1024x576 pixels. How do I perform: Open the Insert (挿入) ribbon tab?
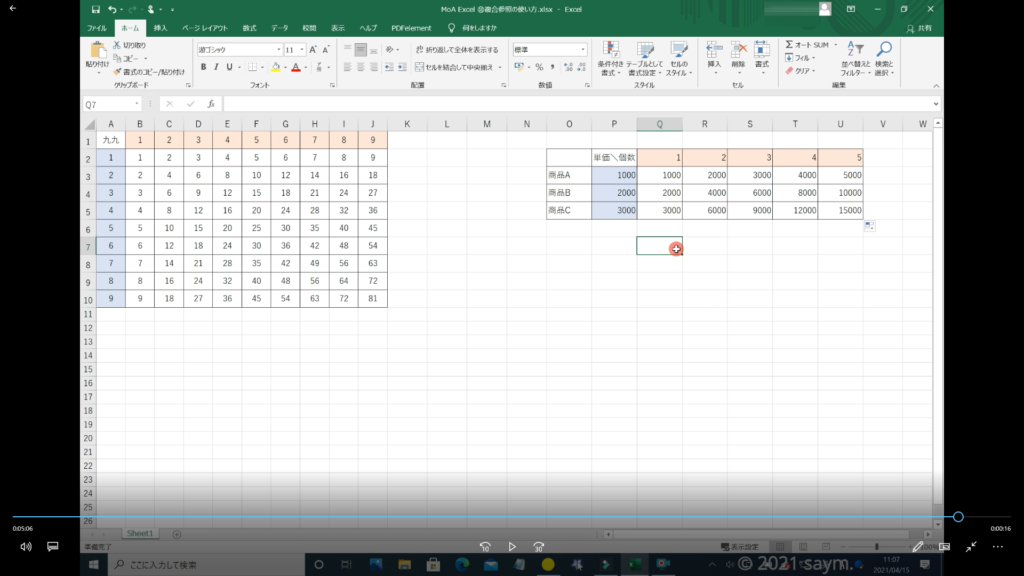click(x=160, y=28)
